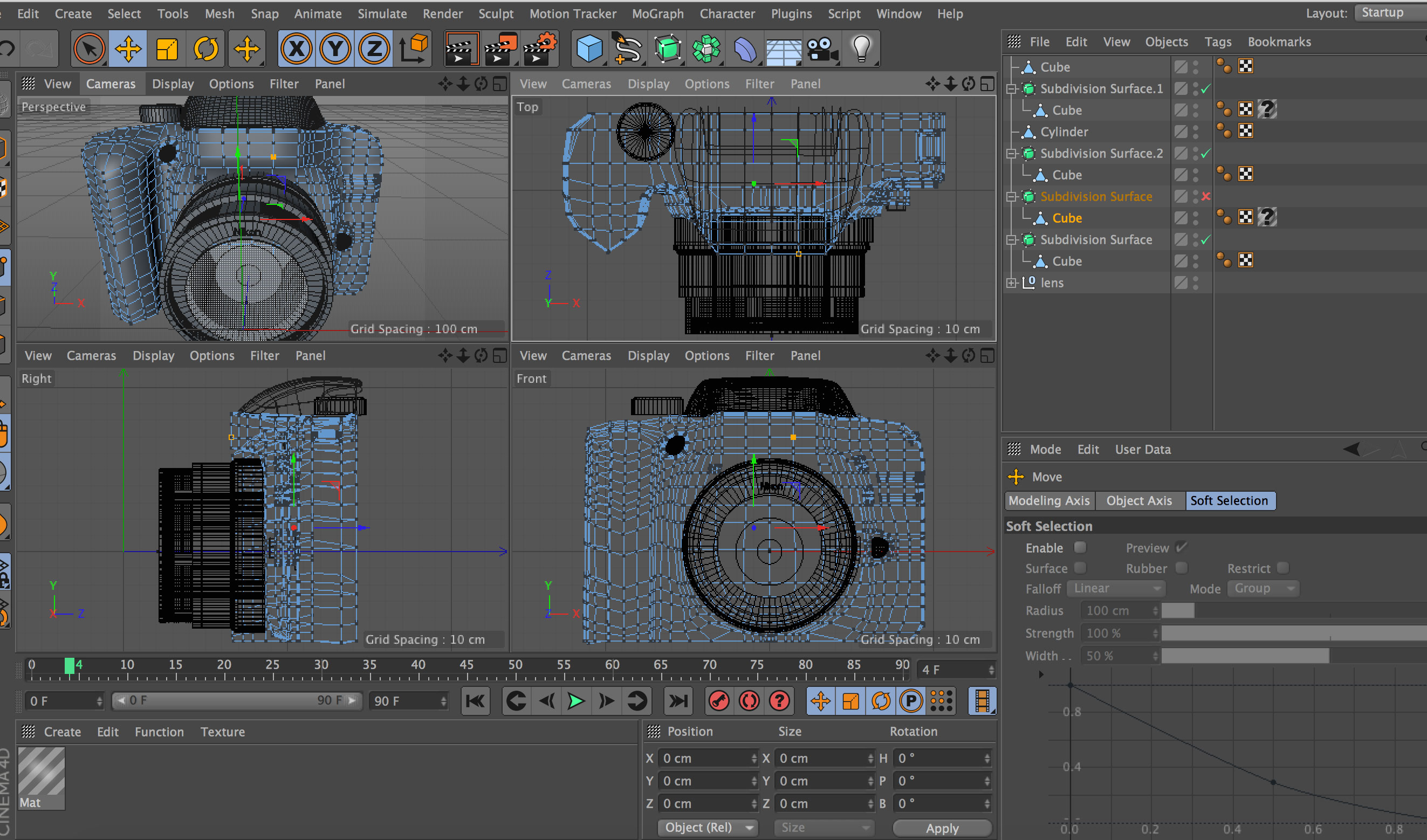Toggle Enable for Soft Selection
The height and width of the screenshot is (840, 1427).
pyautogui.click(x=1079, y=548)
